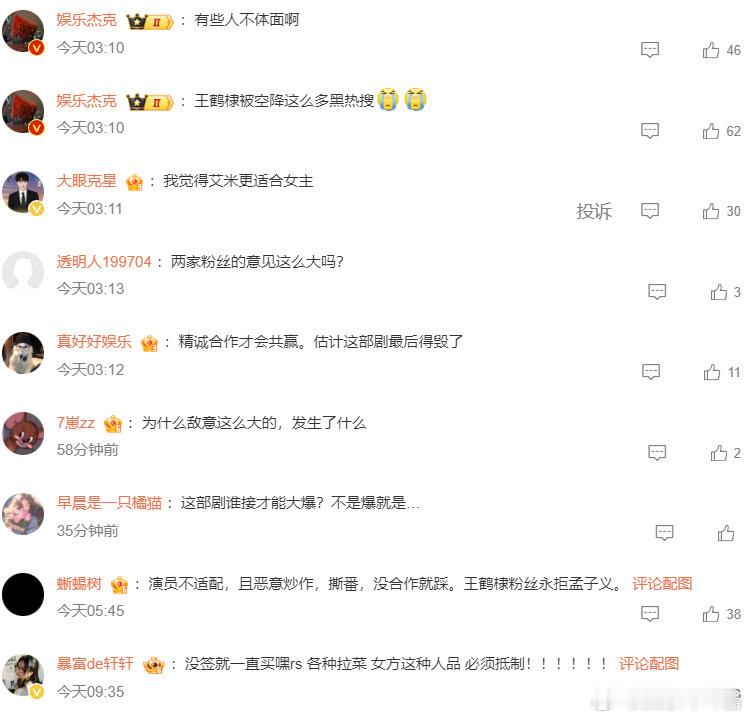Image resolution: width=750 pixels, height=719 pixels.
Task: Open 大眼克星's avatar
Action: 22,192
